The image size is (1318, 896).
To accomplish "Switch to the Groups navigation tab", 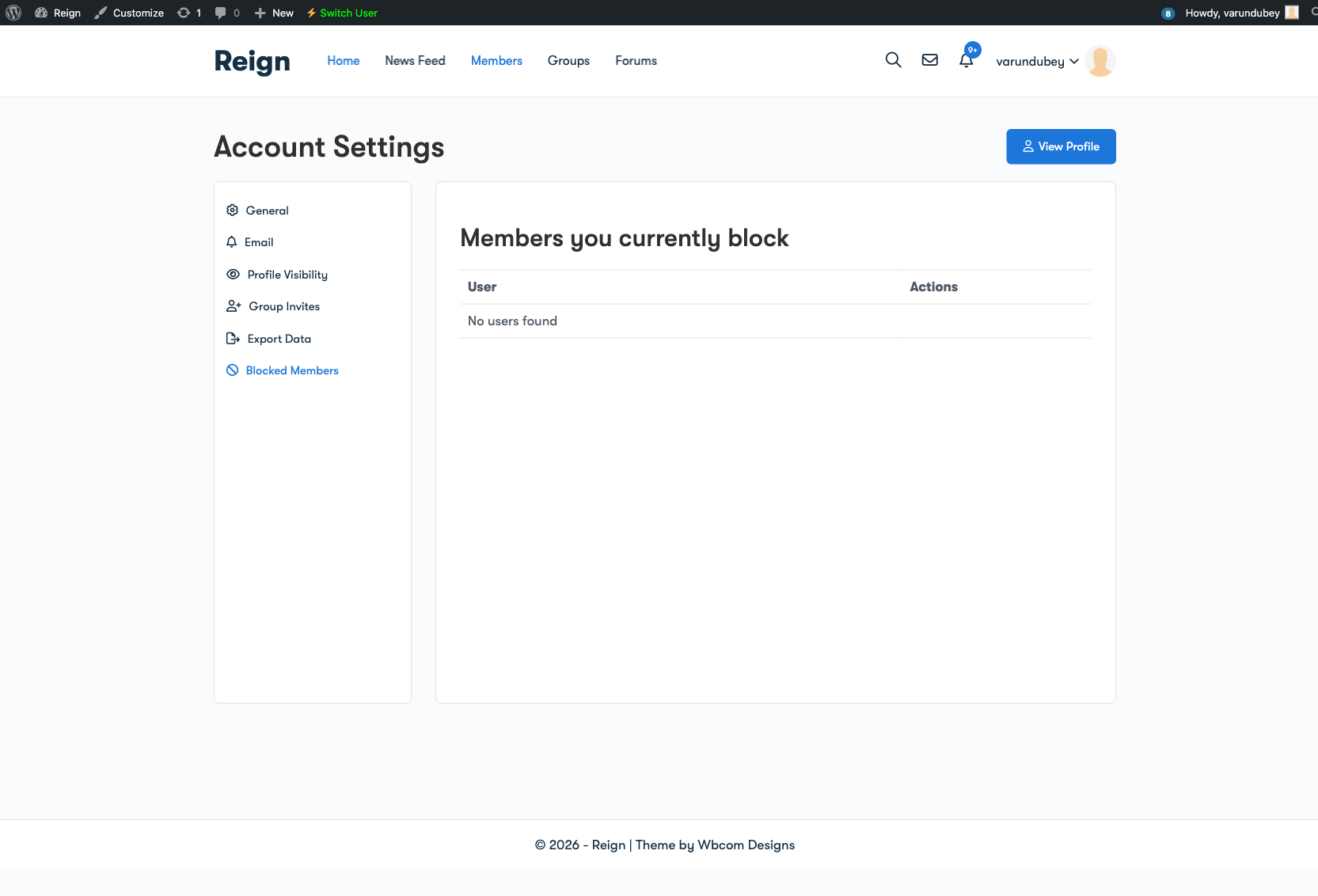I will point(568,60).
